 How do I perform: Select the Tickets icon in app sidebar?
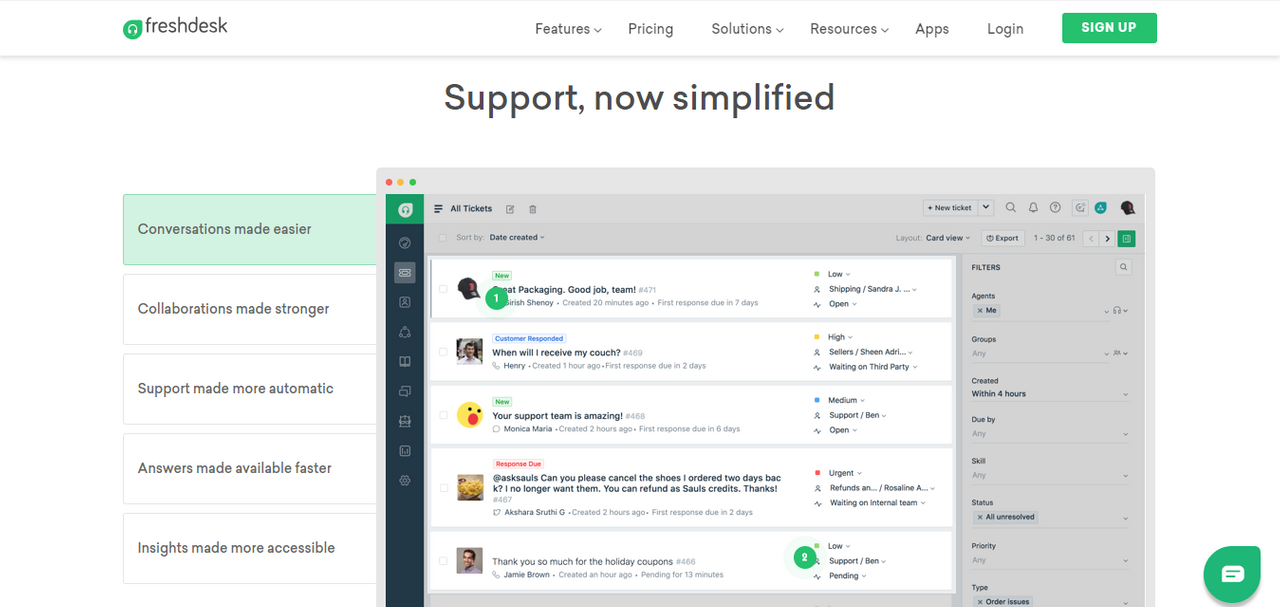pos(405,272)
